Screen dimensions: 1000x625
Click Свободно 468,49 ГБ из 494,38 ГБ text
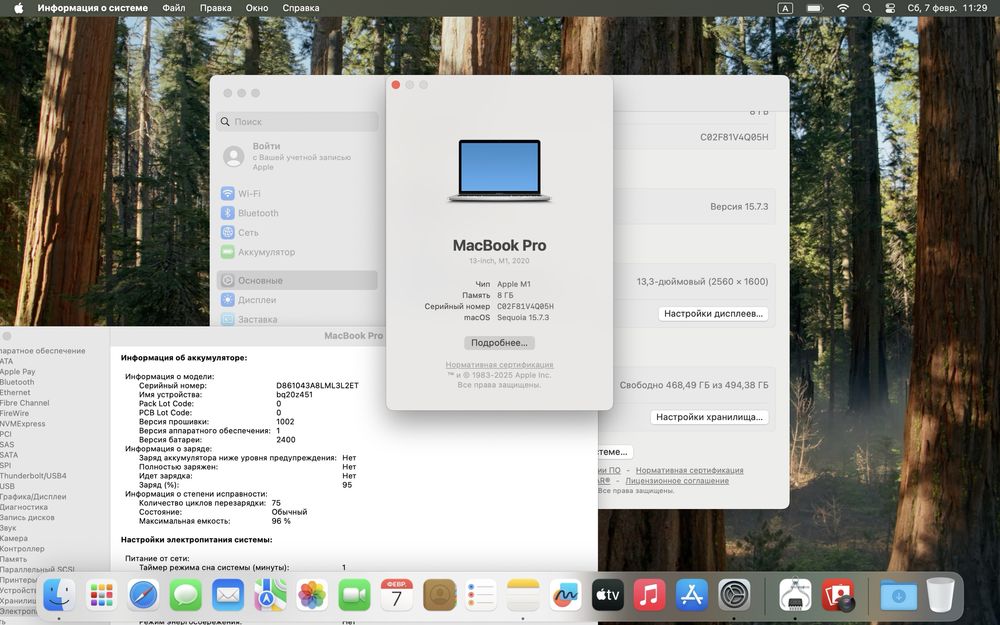(694, 385)
